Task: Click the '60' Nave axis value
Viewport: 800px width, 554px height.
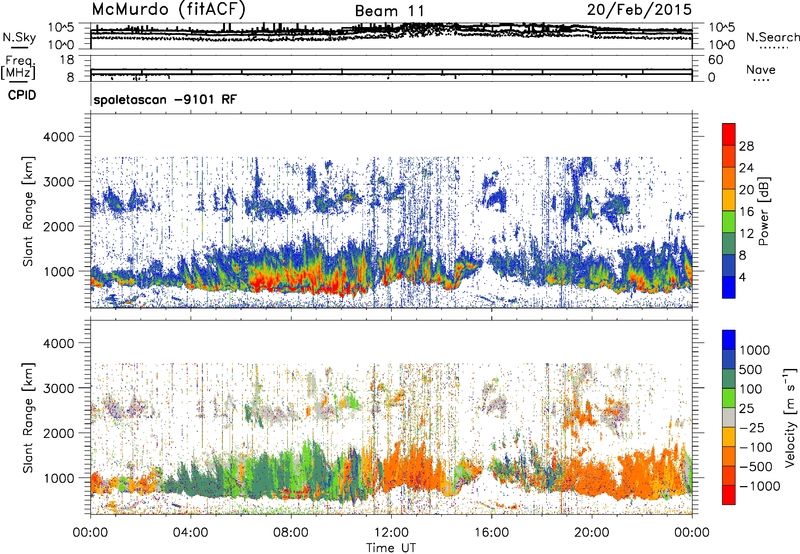Action: click(x=715, y=60)
